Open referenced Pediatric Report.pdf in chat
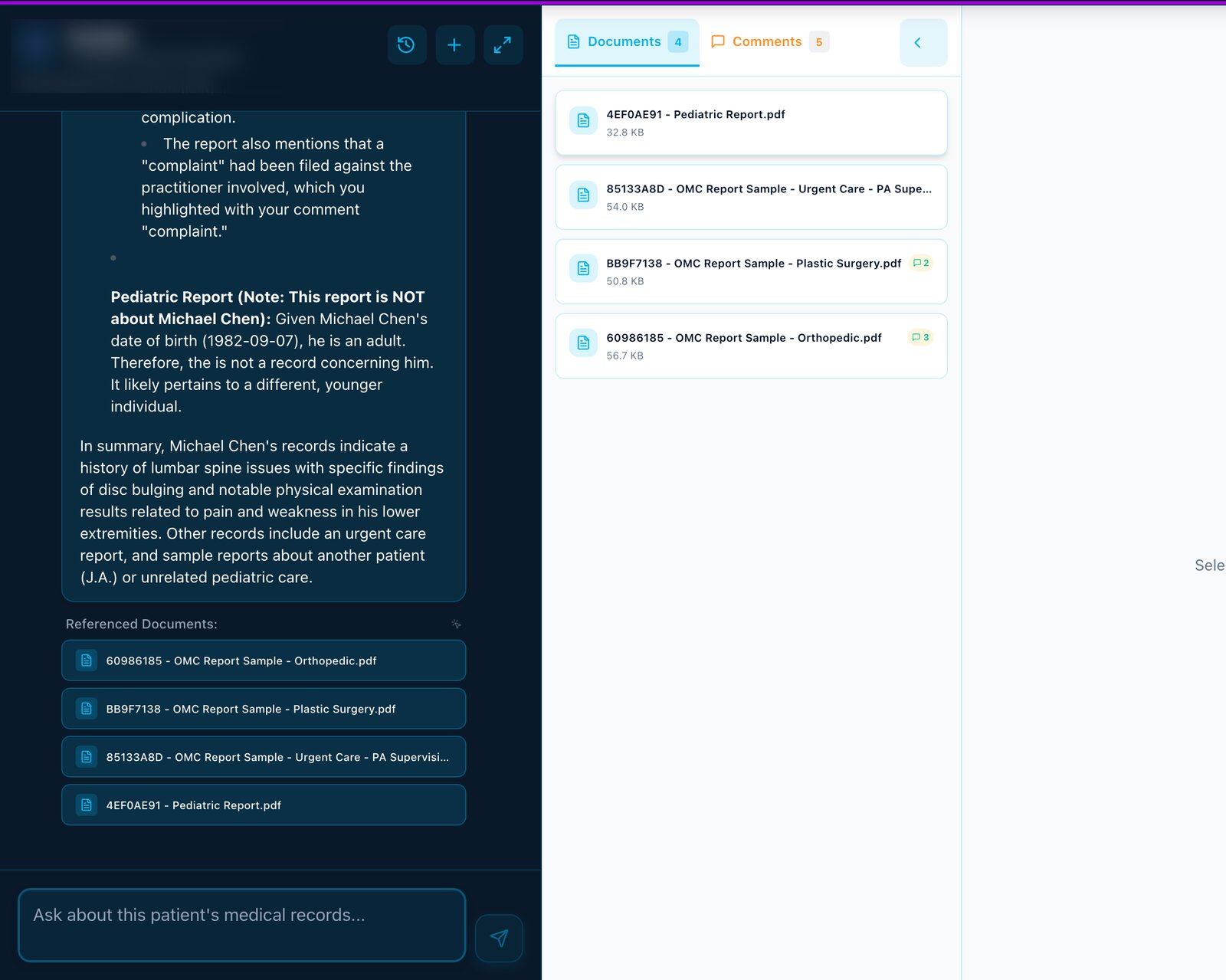The image size is (1226, 980). click(x=264, y=805)
